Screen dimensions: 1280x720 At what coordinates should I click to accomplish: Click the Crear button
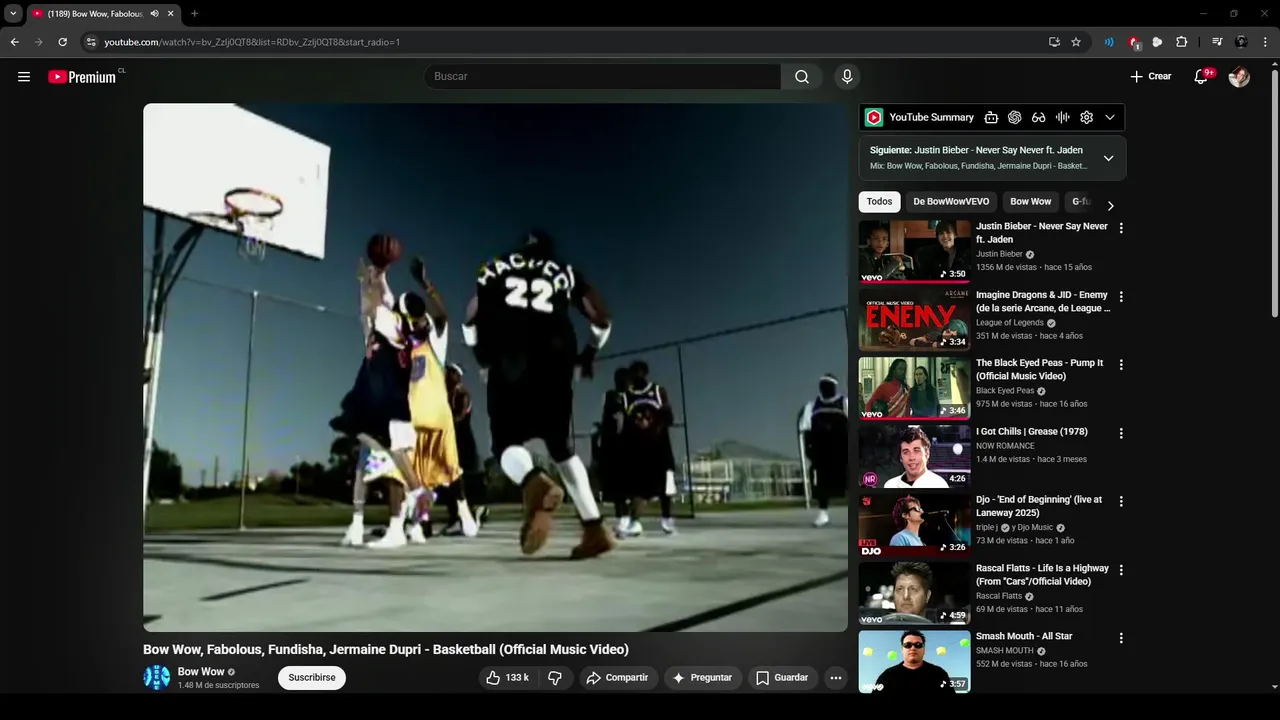click(x=1151, y=77)
